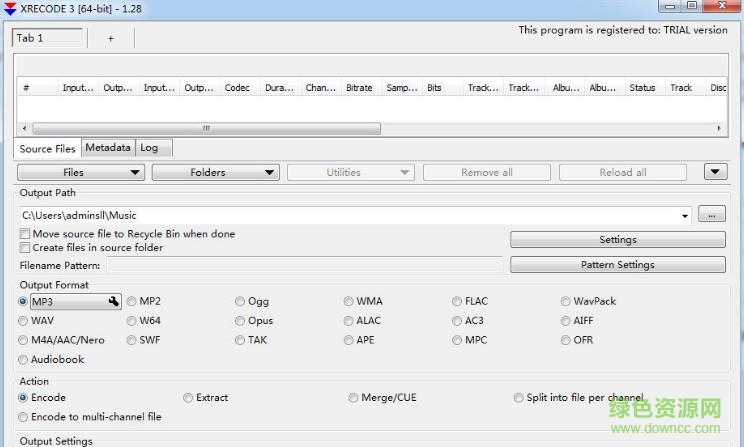Click left arrow of horizontal scrollbar
Viewport: 744px width, 447px height.
[24, 128]
